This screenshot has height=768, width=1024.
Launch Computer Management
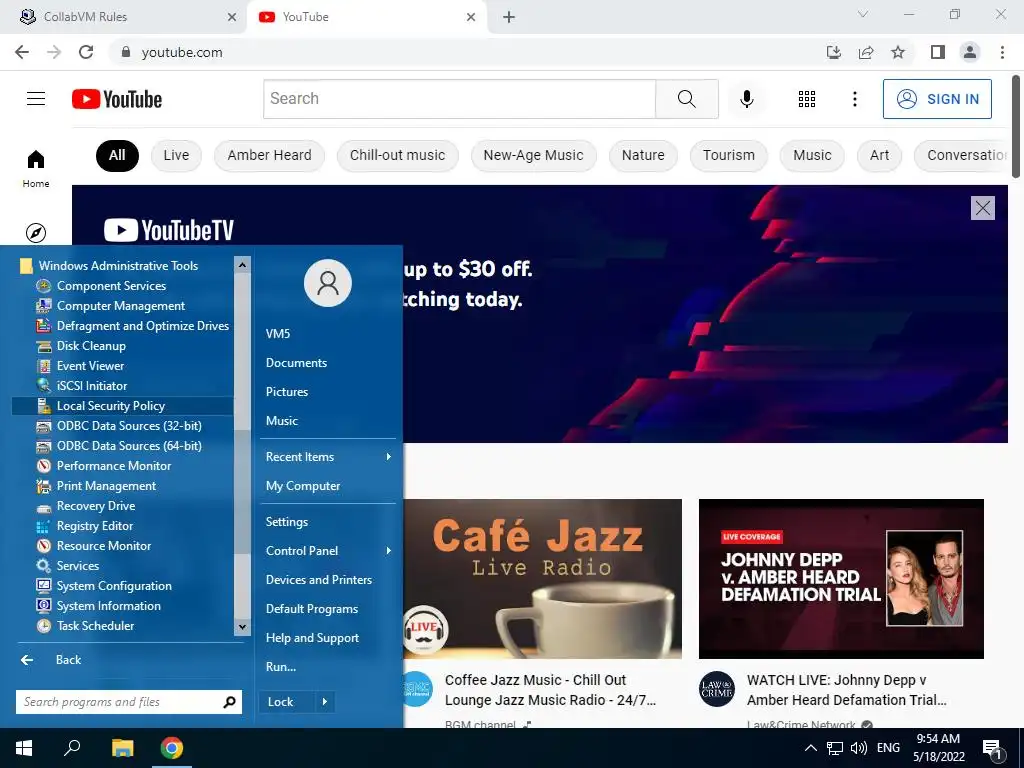121,306
